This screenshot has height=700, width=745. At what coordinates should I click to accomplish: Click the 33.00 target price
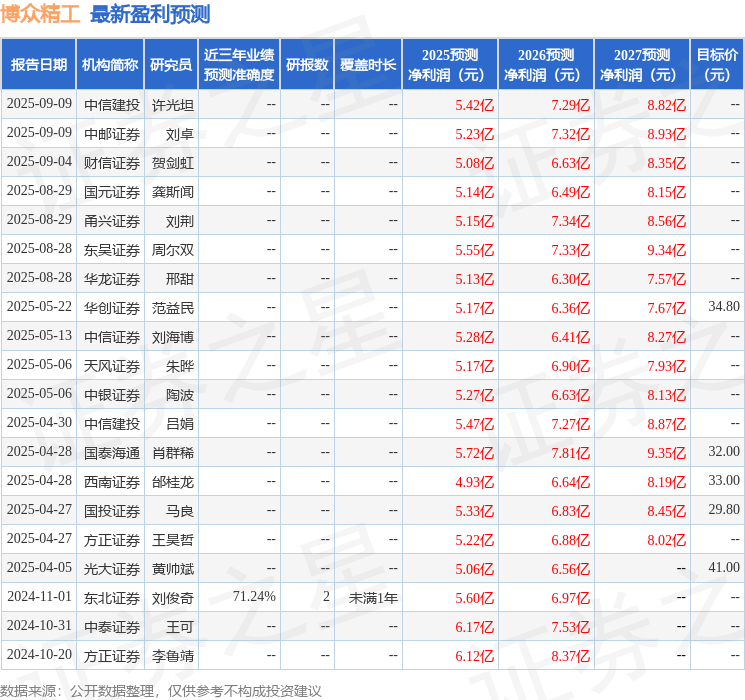(724, 480)
